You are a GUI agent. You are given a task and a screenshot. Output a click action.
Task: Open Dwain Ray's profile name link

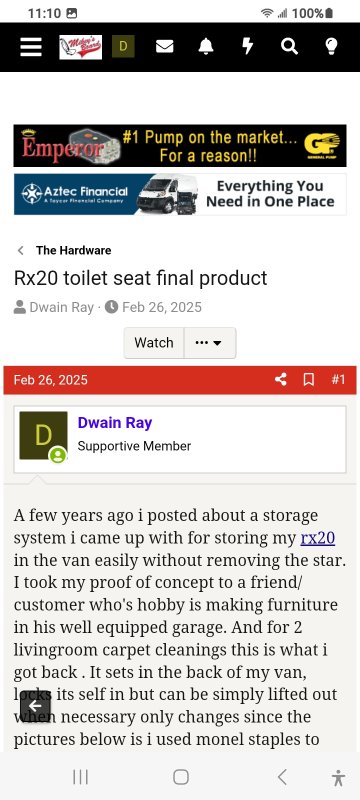115,423
